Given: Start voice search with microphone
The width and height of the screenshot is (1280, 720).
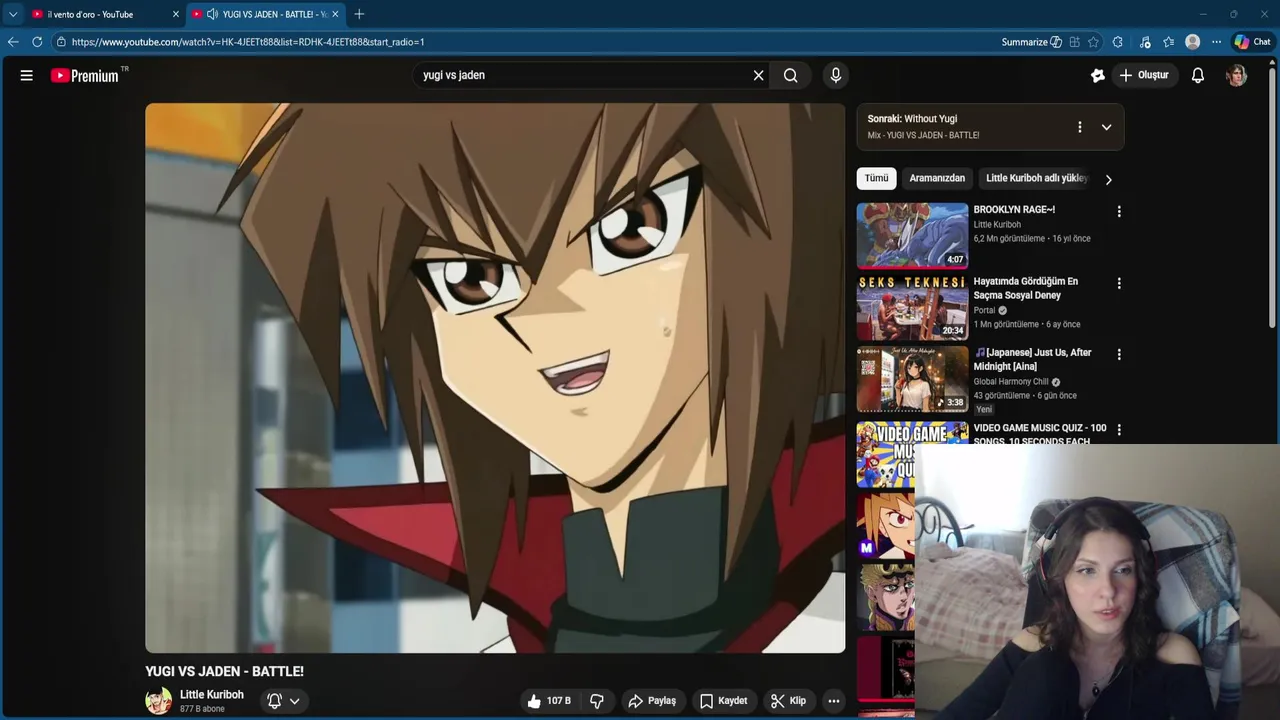Looking at the screenshot, I should point(836,75).
